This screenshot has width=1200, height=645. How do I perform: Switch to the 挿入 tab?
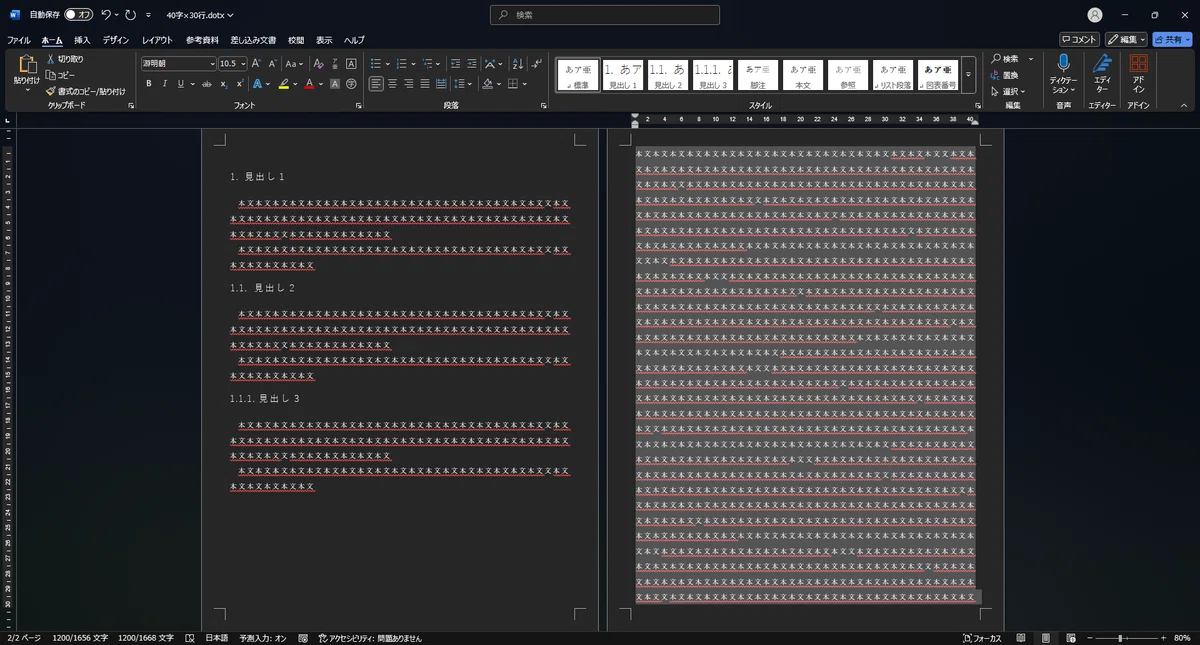(82, 40)
